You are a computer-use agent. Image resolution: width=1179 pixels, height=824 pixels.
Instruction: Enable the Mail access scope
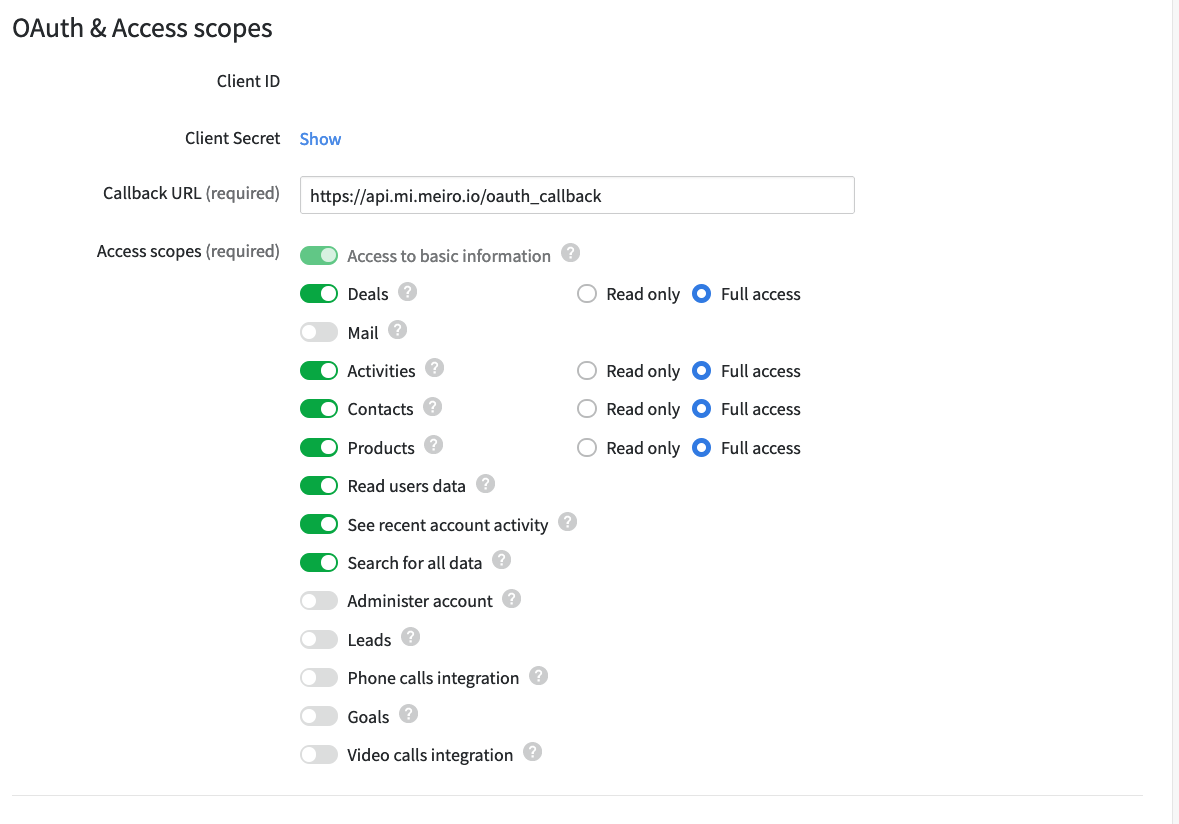coord(319,332)
